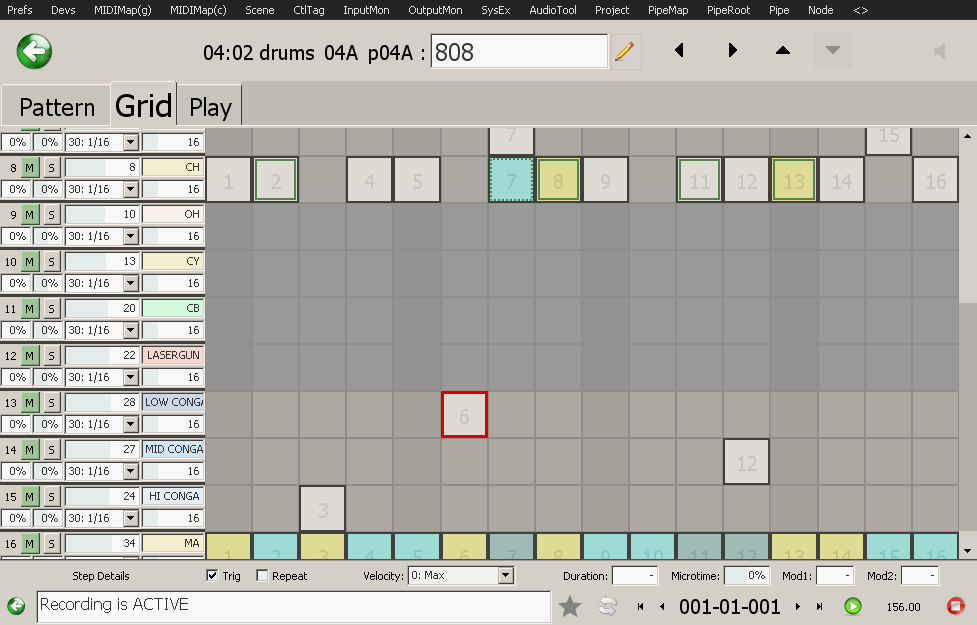The width and height of the screenshot is (977, 625).
Task: Open the AudioTool menu
Action: (553, 10)
